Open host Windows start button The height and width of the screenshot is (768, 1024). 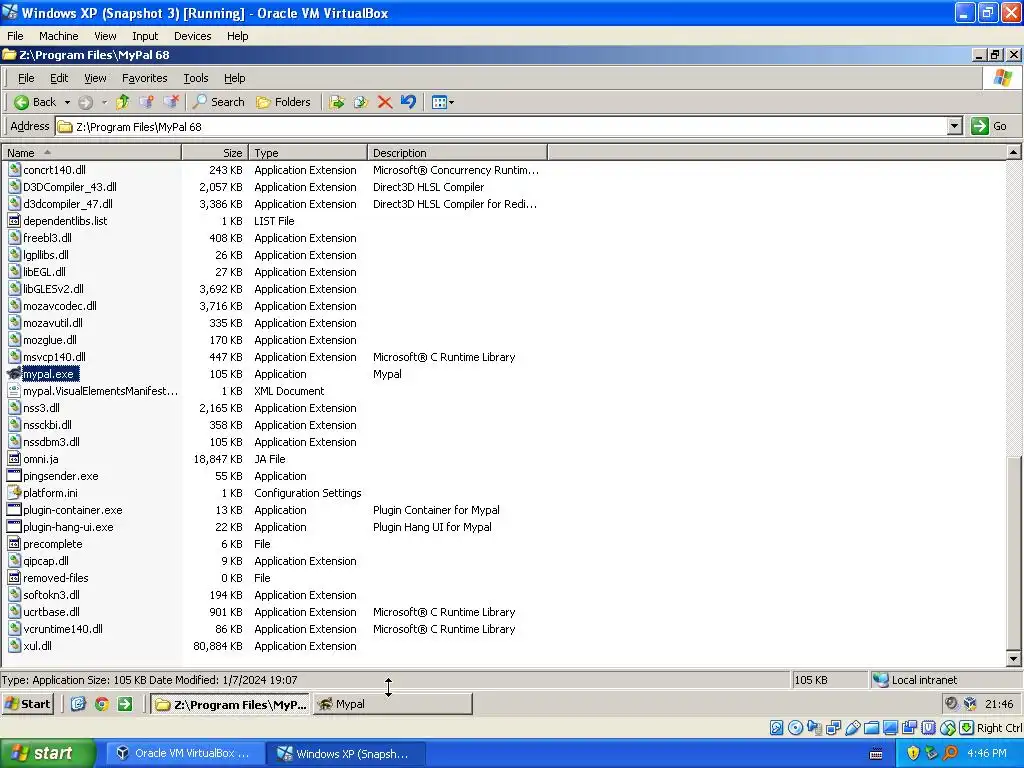point(47,753)
